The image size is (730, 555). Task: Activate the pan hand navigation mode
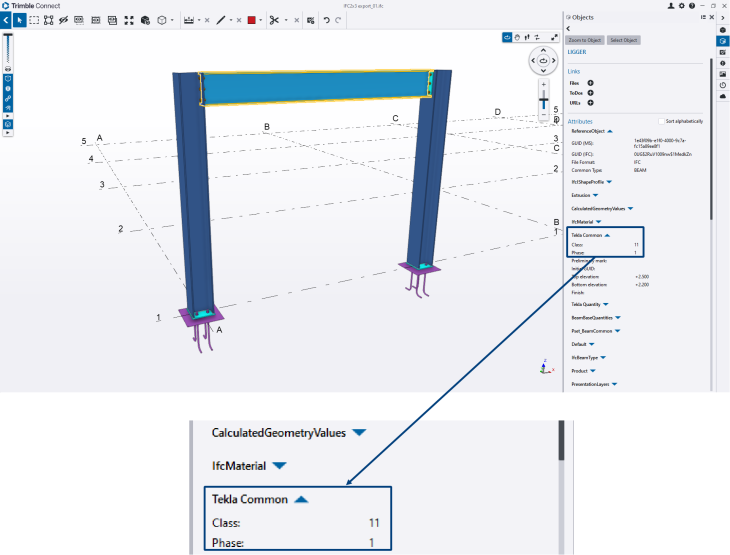coord(517,37)
